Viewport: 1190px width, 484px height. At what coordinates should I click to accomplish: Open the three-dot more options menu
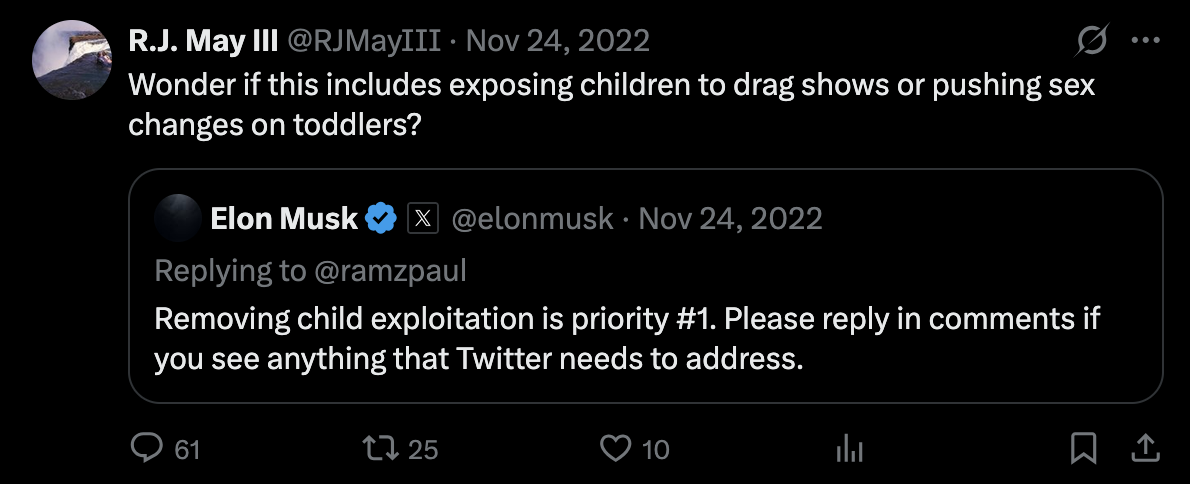[x=1145, y=41]
